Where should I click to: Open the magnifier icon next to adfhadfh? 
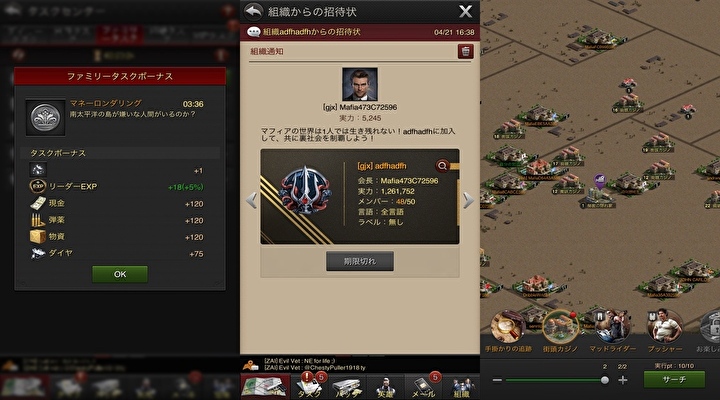click(x=442, y=166)
